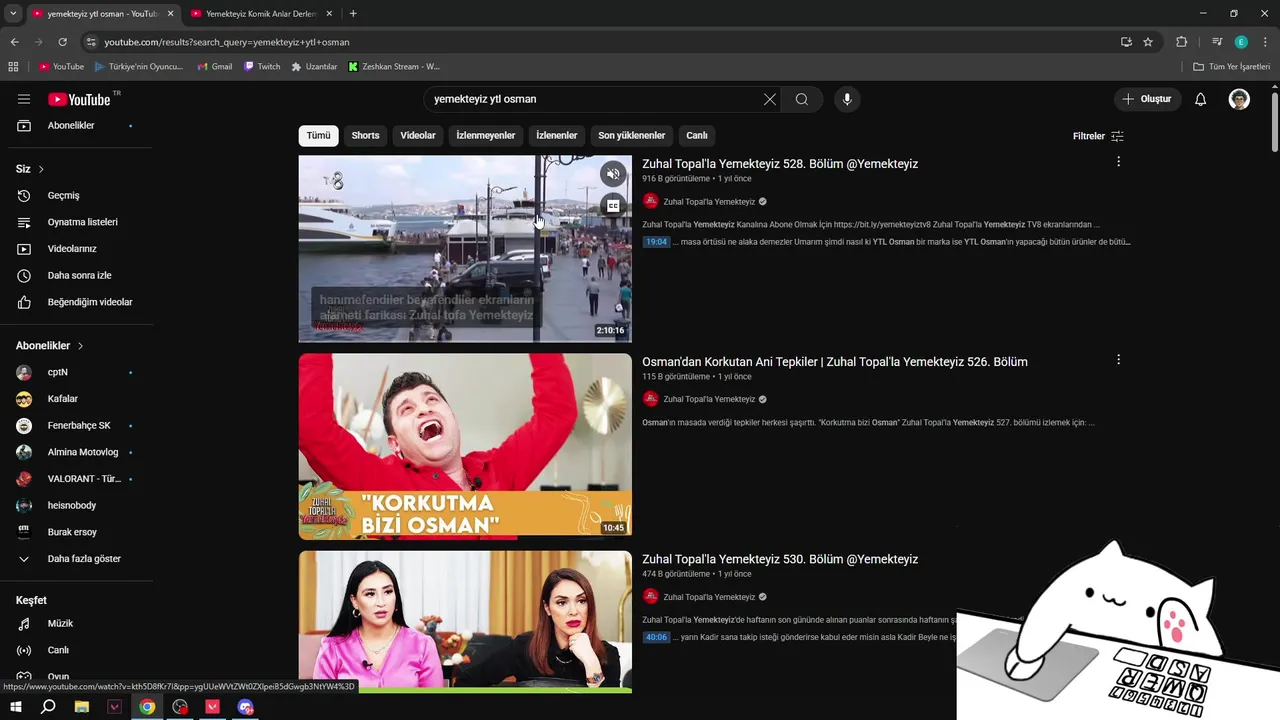Open the Chrome tab search dropdown
Image resolution: width=1280 pixels, height=720 pixels.
click(13, 14)
